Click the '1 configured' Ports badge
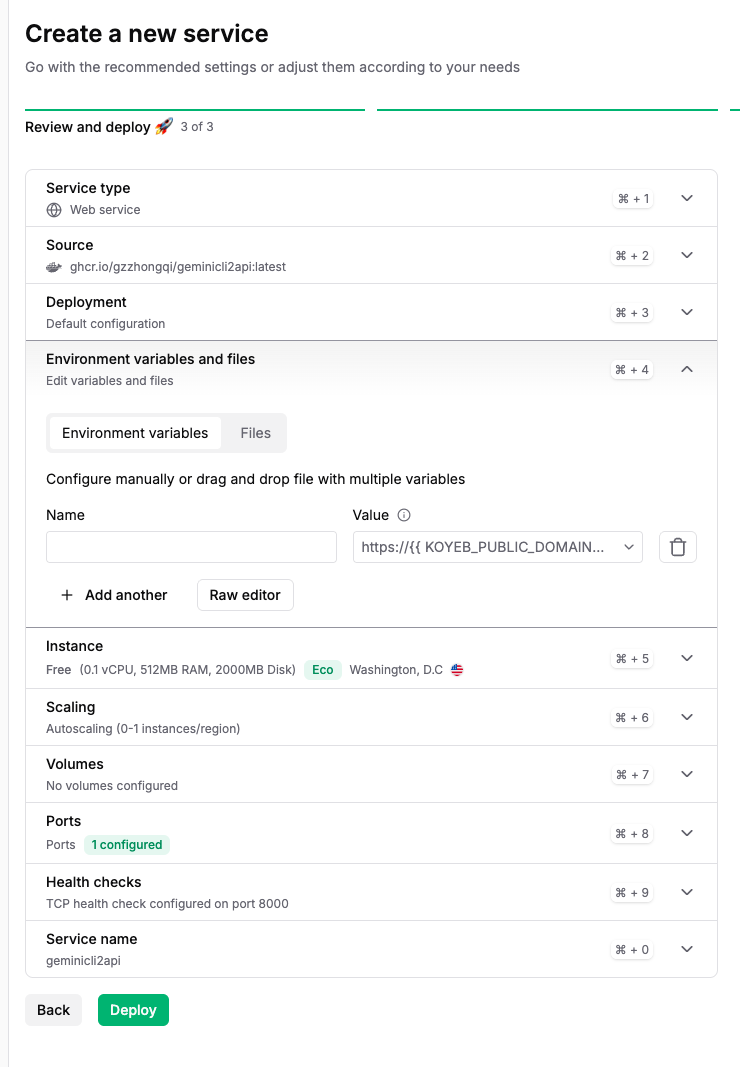740x1067 pixels. [x=127, y=845]
